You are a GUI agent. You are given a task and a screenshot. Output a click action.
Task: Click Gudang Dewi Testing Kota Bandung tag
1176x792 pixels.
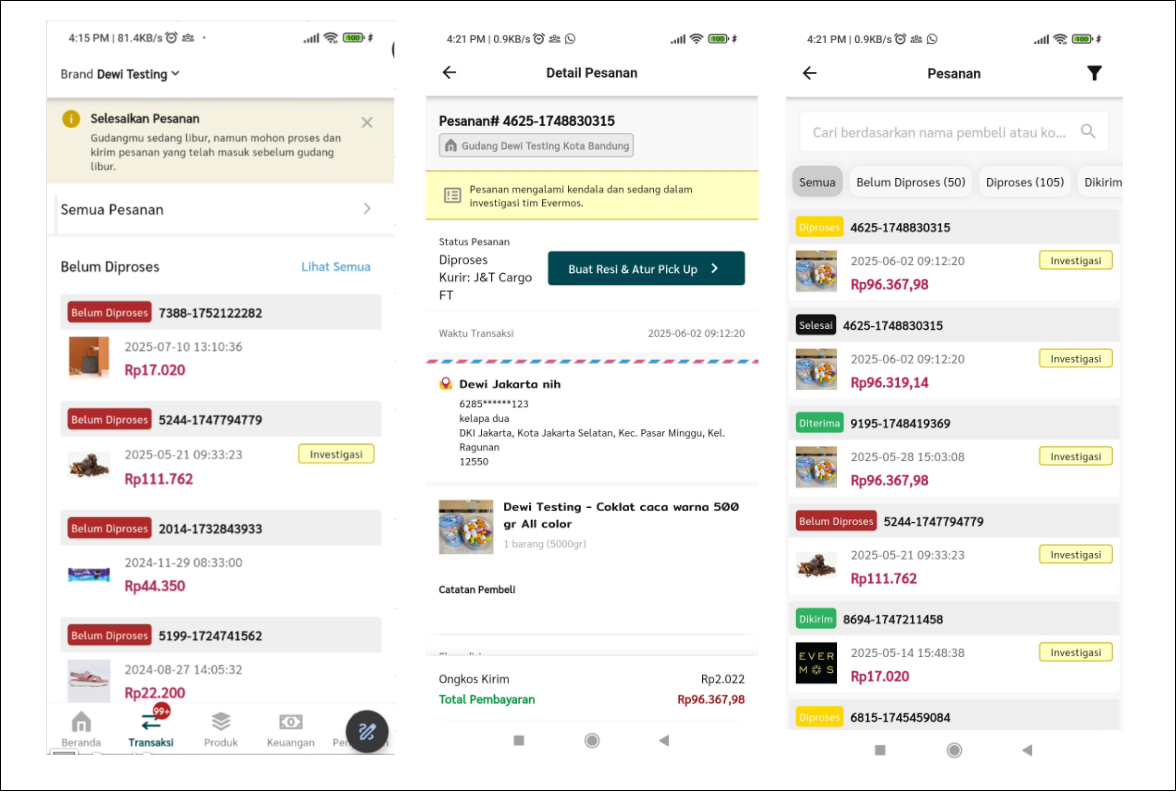[x=536, y=146]
